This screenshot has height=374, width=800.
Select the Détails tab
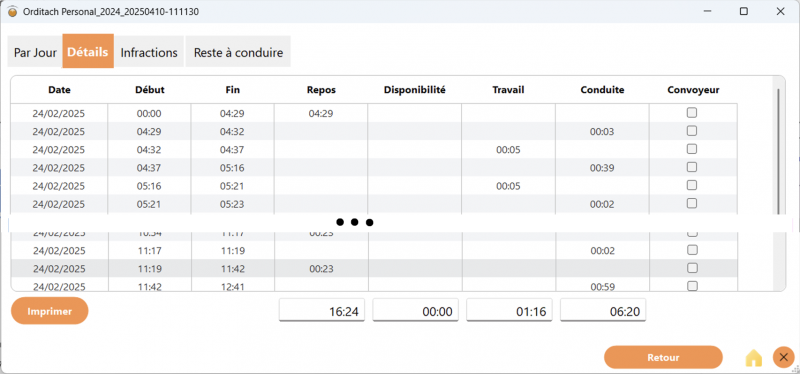pos(88,51)
